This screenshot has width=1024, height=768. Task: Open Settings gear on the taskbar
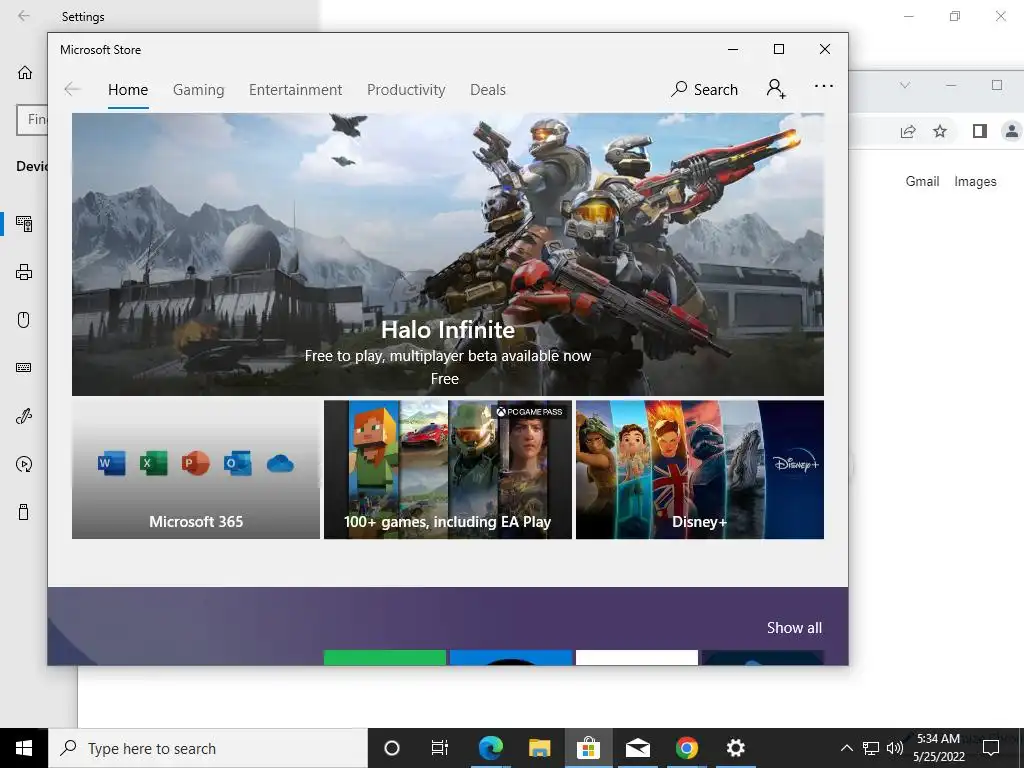(736, 748)
